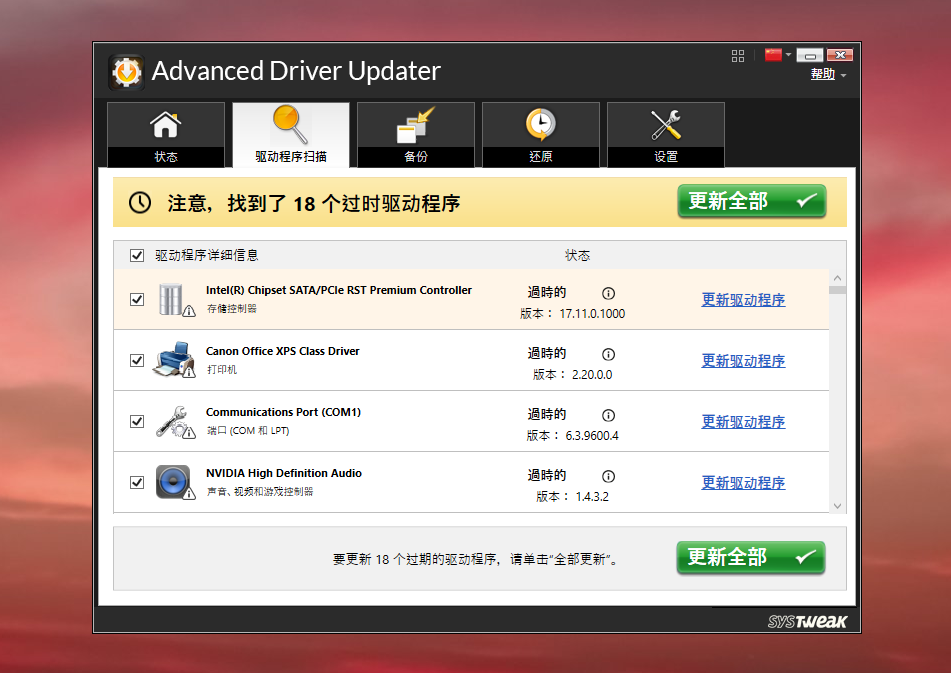
Task: Uncheck the Intel Chipset SATA driver checkbox
Action: (x=137, y=299)
